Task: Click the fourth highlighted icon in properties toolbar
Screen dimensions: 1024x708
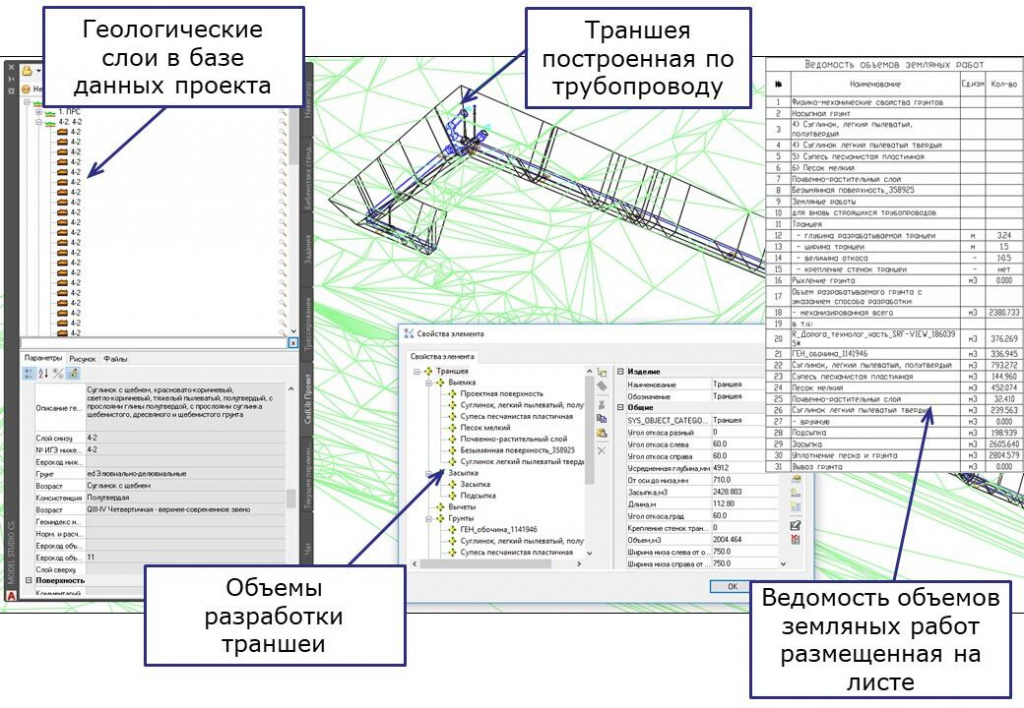Action: (x=72, y=373)
